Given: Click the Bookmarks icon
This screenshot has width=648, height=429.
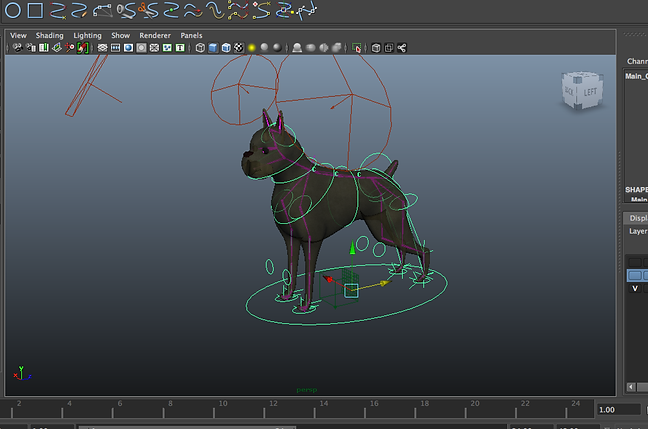Looking at the screenshot, I should pos(43,48).
